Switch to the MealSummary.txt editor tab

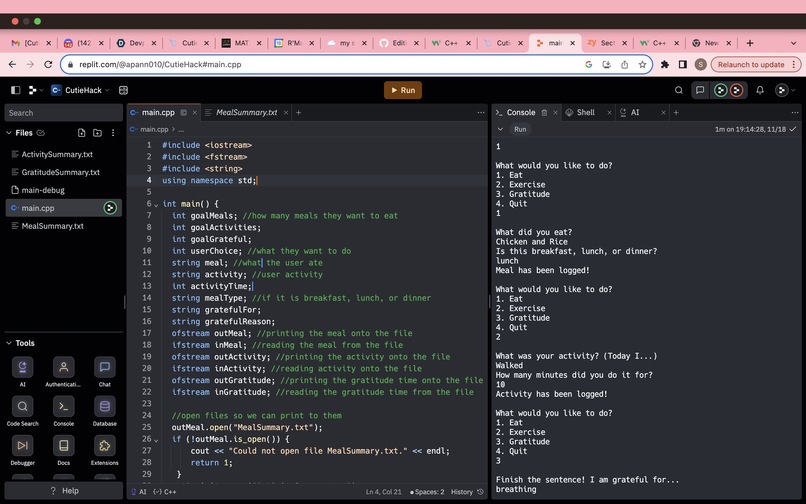[246, 113]
